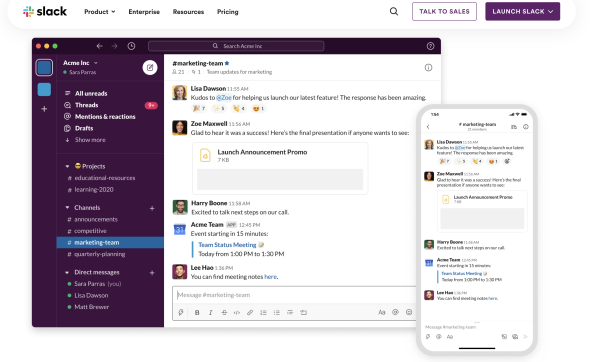Screen dimensions: 600x362
Task: Click the compose new message icon
Action: [150, 68]
